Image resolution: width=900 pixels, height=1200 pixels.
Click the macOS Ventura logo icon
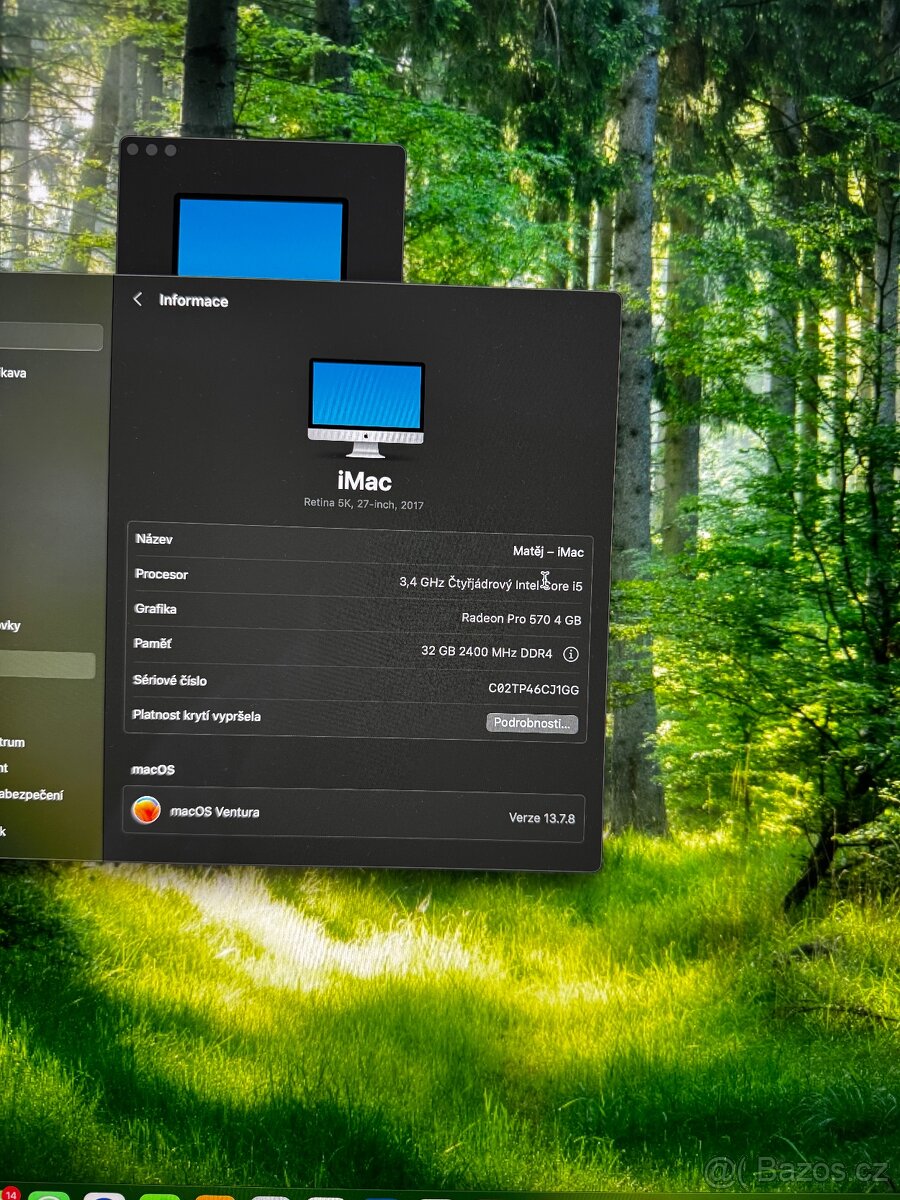pyautogui.click(x=147, y=810)
